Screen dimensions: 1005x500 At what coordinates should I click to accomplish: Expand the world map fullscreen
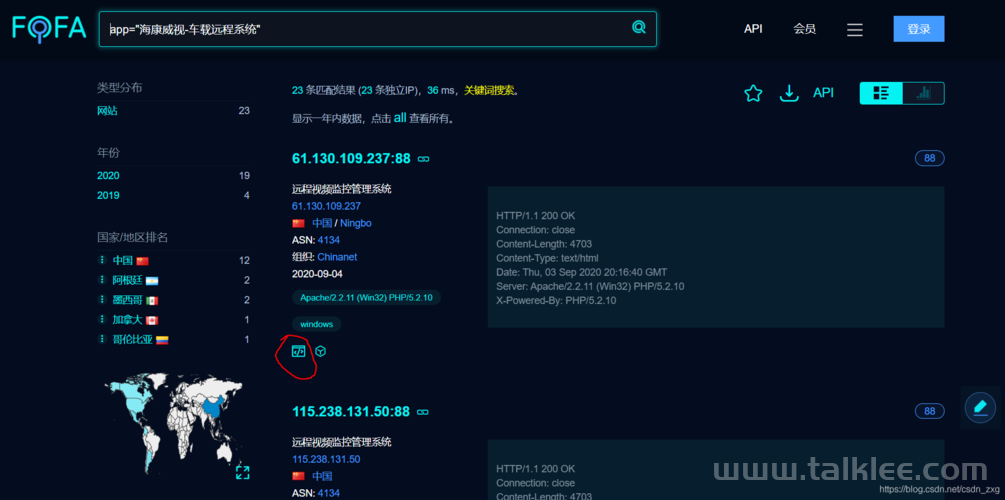(x=242, y=473)
